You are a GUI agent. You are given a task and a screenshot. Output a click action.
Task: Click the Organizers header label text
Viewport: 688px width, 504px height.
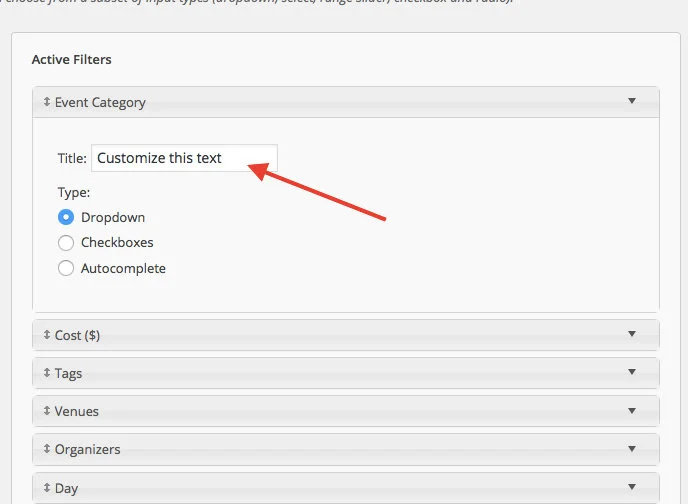[87, 450]
